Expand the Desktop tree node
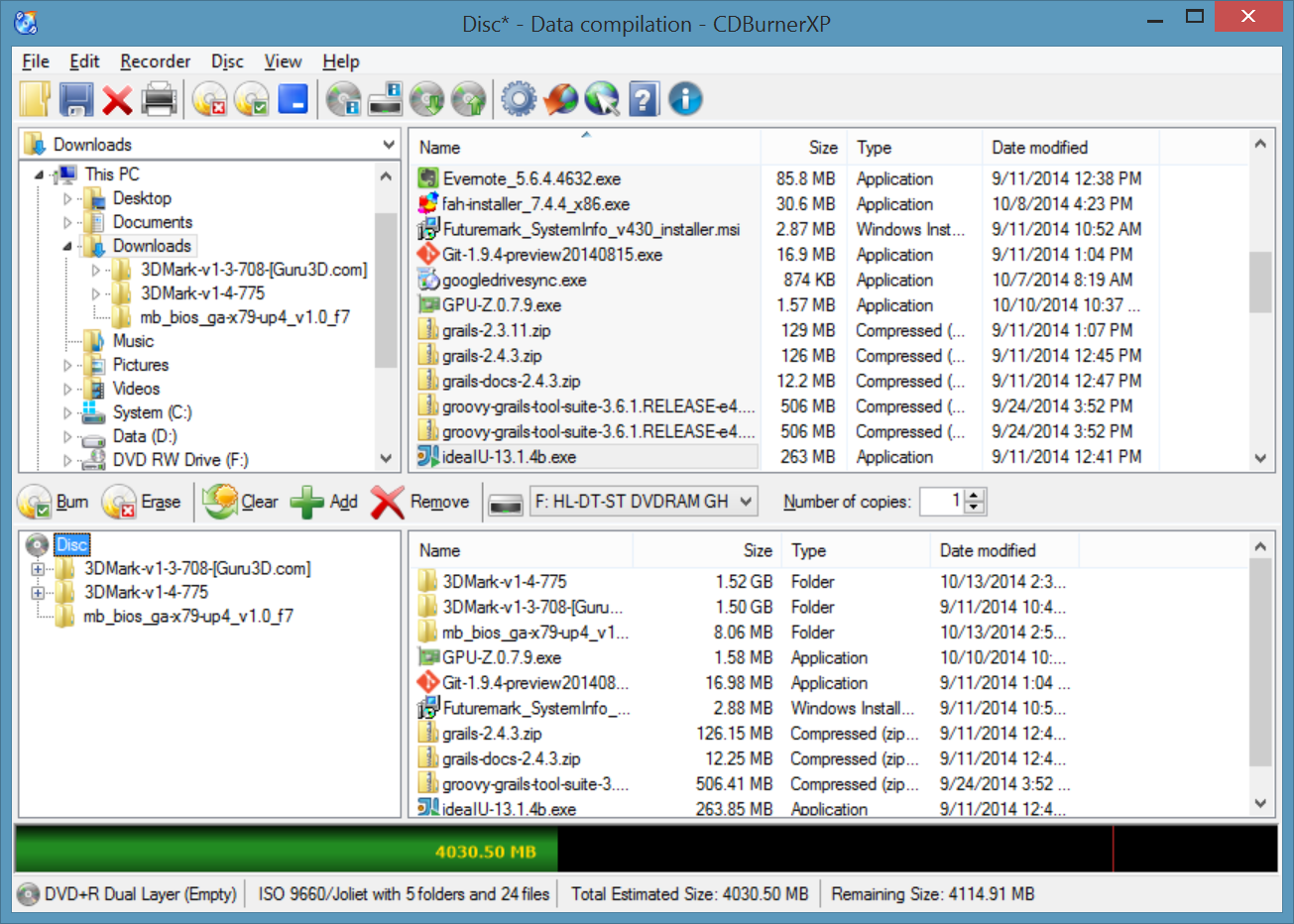 [67, 198]
